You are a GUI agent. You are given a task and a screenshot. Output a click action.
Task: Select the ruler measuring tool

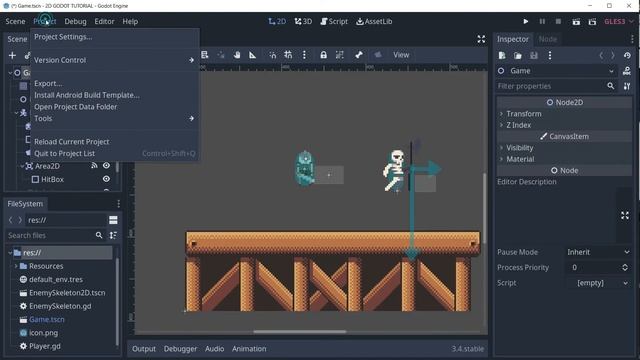[253, 55]
